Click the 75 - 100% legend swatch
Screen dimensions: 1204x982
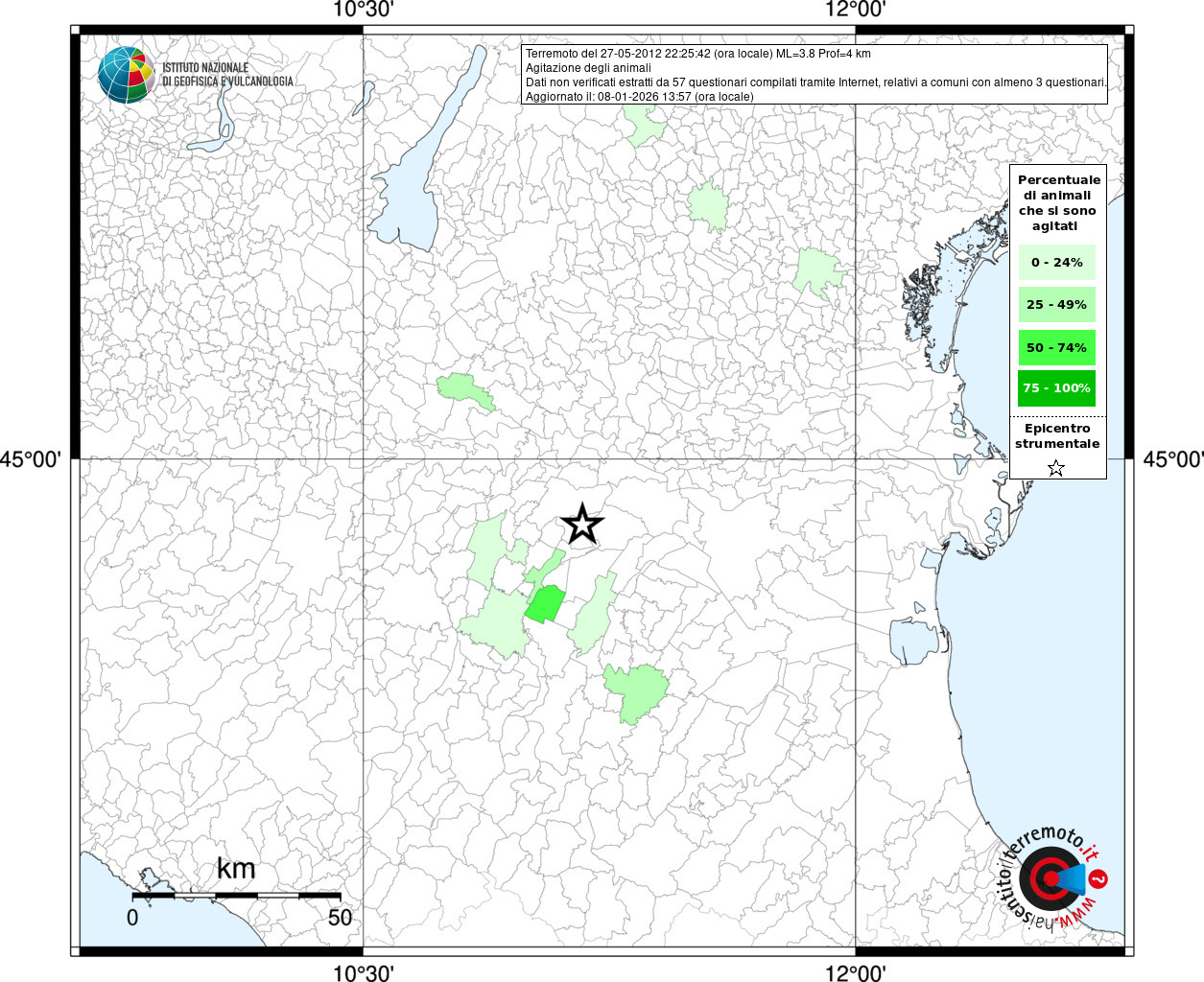(1057, 387)
